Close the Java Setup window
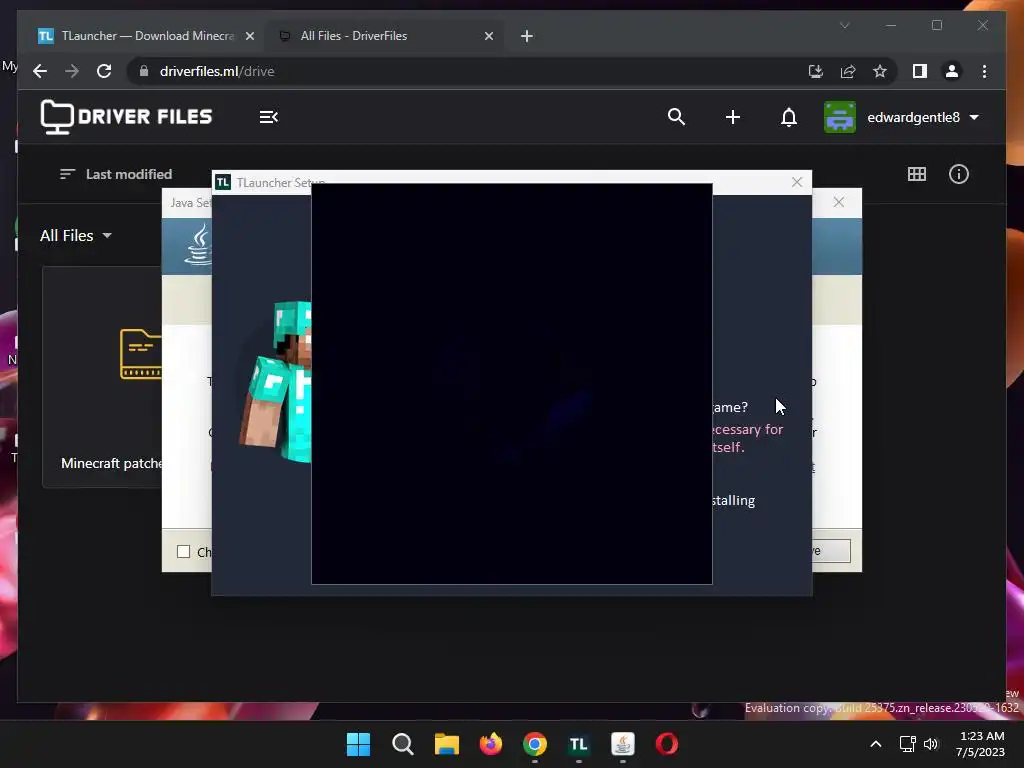This screenshot has width=1024, height=768. pyautogui.click(x=839, y=202)
